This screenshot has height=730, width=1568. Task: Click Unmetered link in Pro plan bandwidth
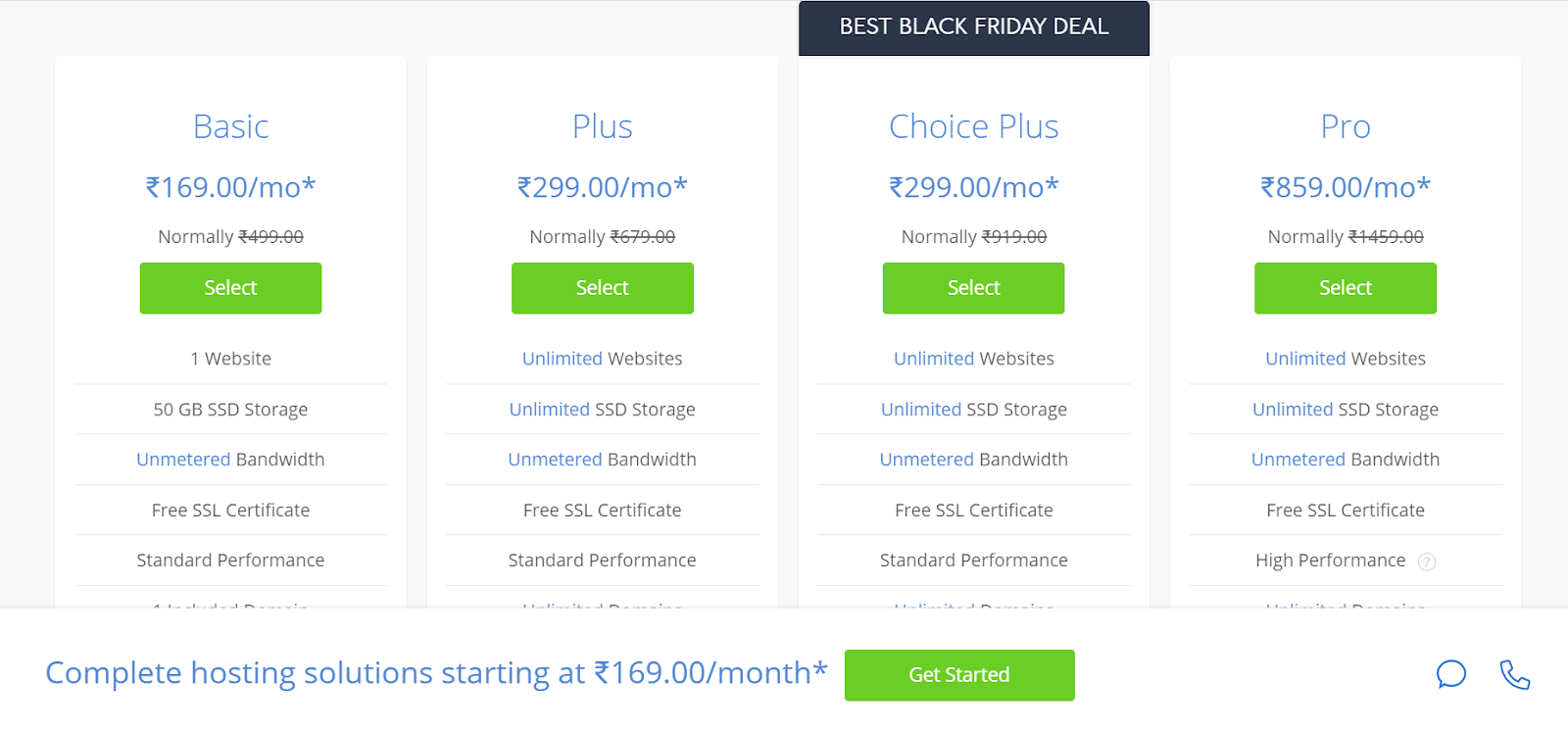click(1298, 460)
